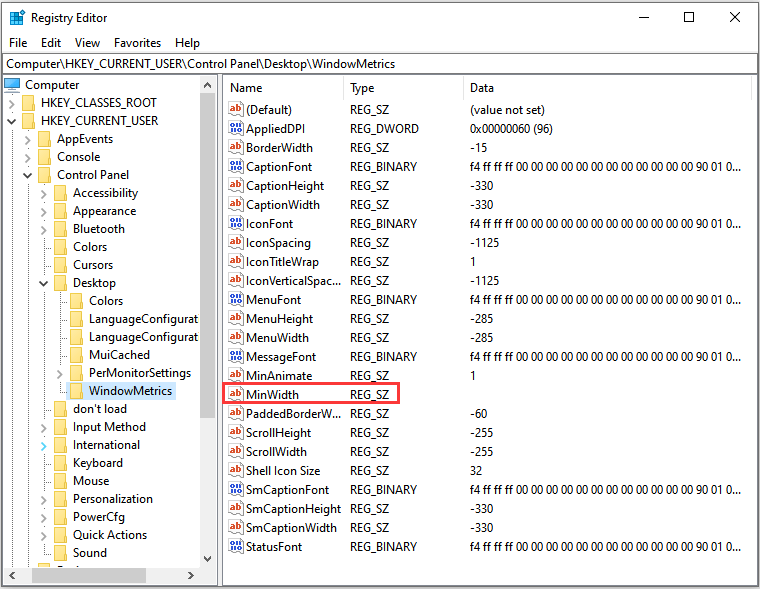Open the File menu
The image size is (760, 589).
tap(18, 43)
